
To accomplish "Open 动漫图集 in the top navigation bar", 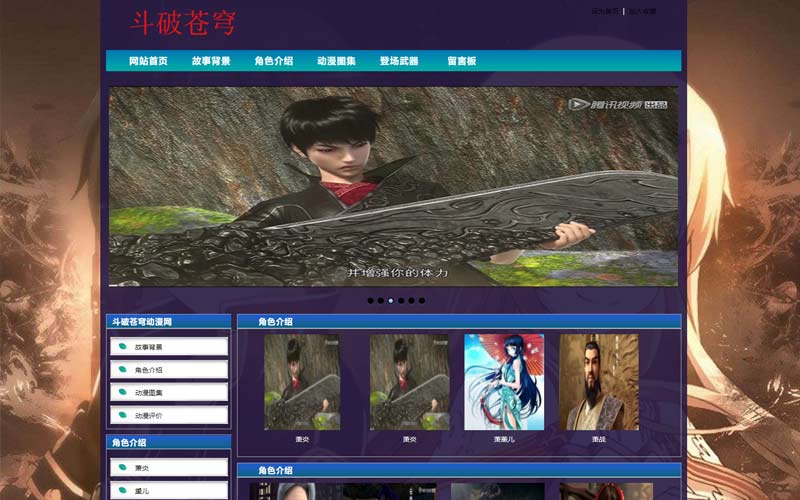I will point(336,61).
